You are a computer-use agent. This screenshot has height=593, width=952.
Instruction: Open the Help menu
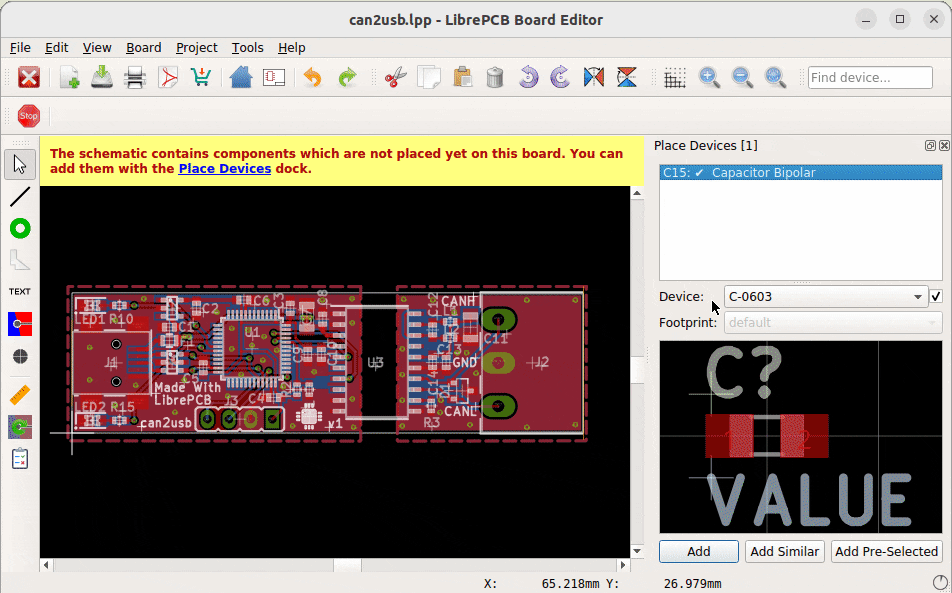291,47
